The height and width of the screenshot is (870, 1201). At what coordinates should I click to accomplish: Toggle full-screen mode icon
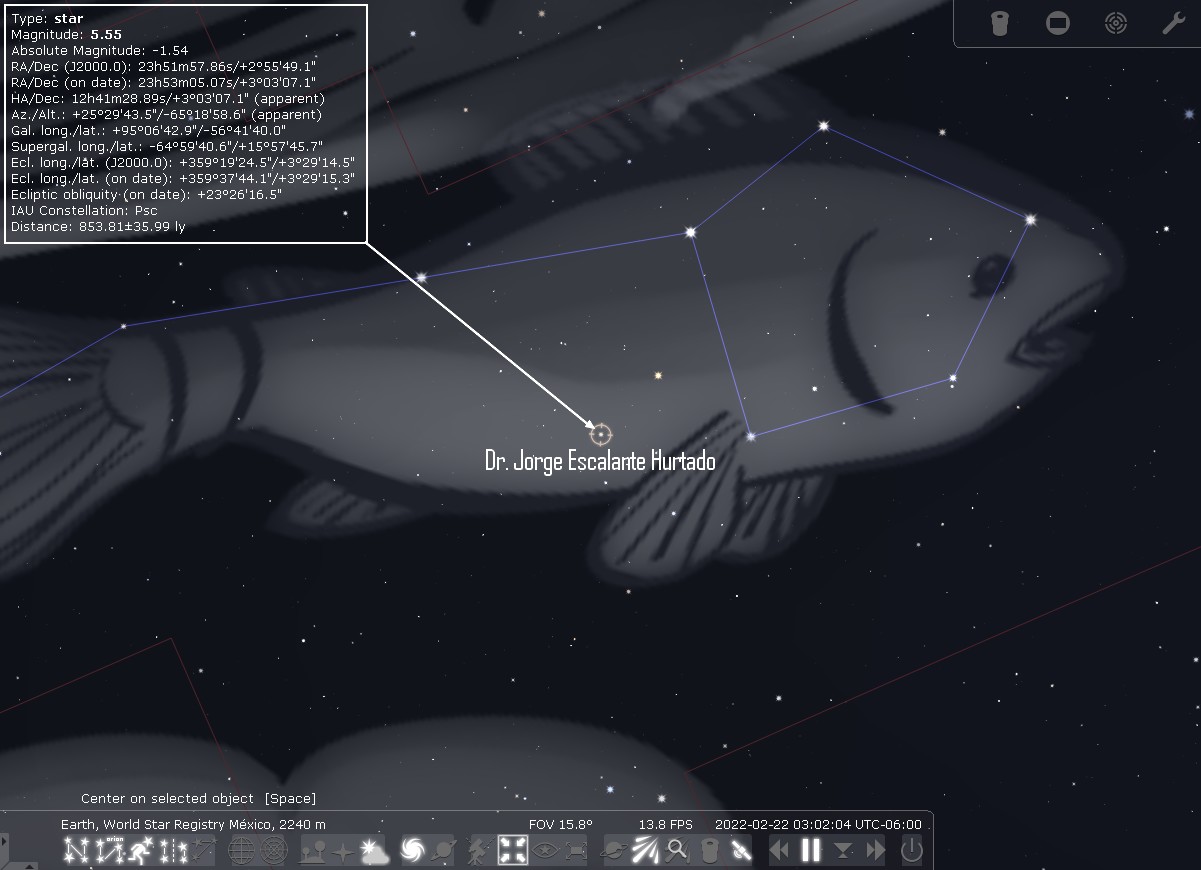(x=577, y=851)
